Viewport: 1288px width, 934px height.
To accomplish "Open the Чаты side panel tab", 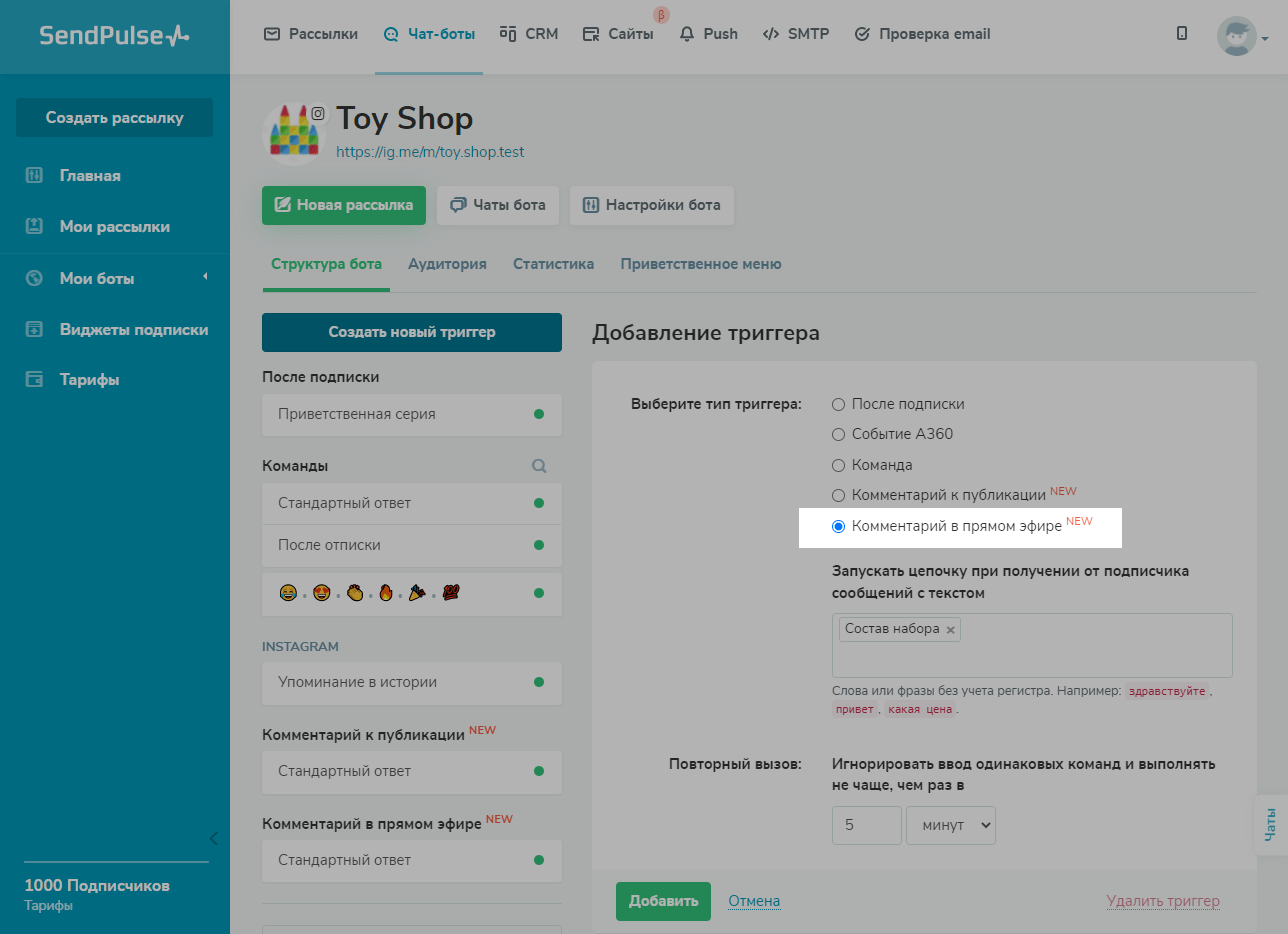I will point(1270,824).
